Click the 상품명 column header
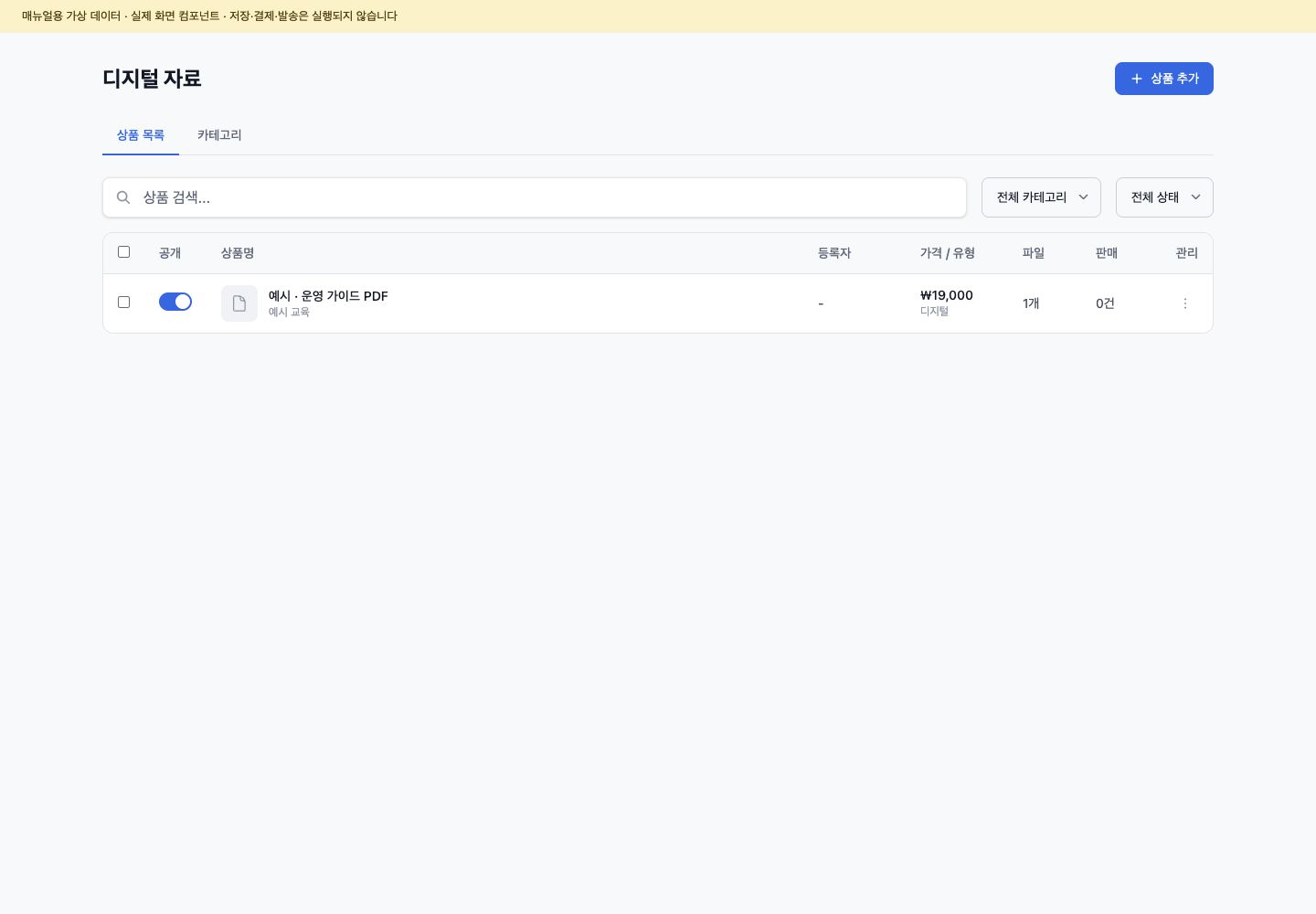 [x=238, y=253]
